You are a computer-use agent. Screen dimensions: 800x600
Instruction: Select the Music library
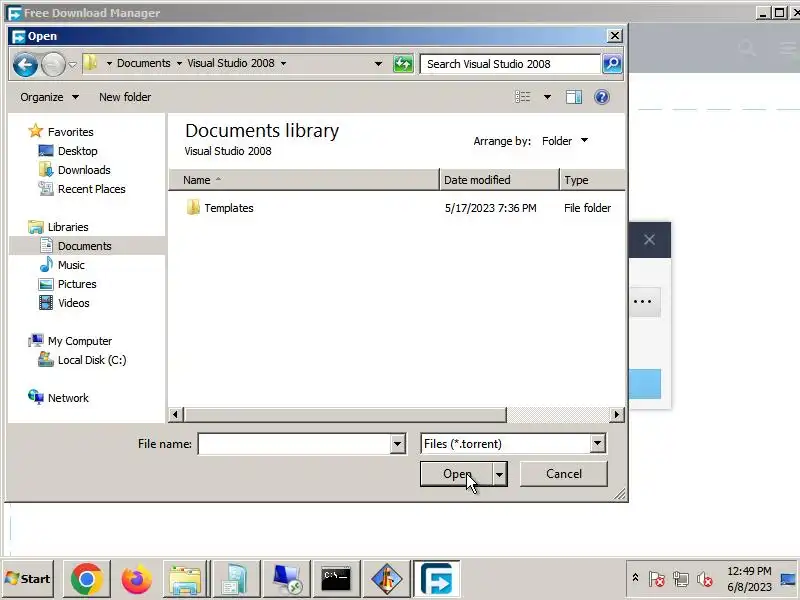coord(71,265)
